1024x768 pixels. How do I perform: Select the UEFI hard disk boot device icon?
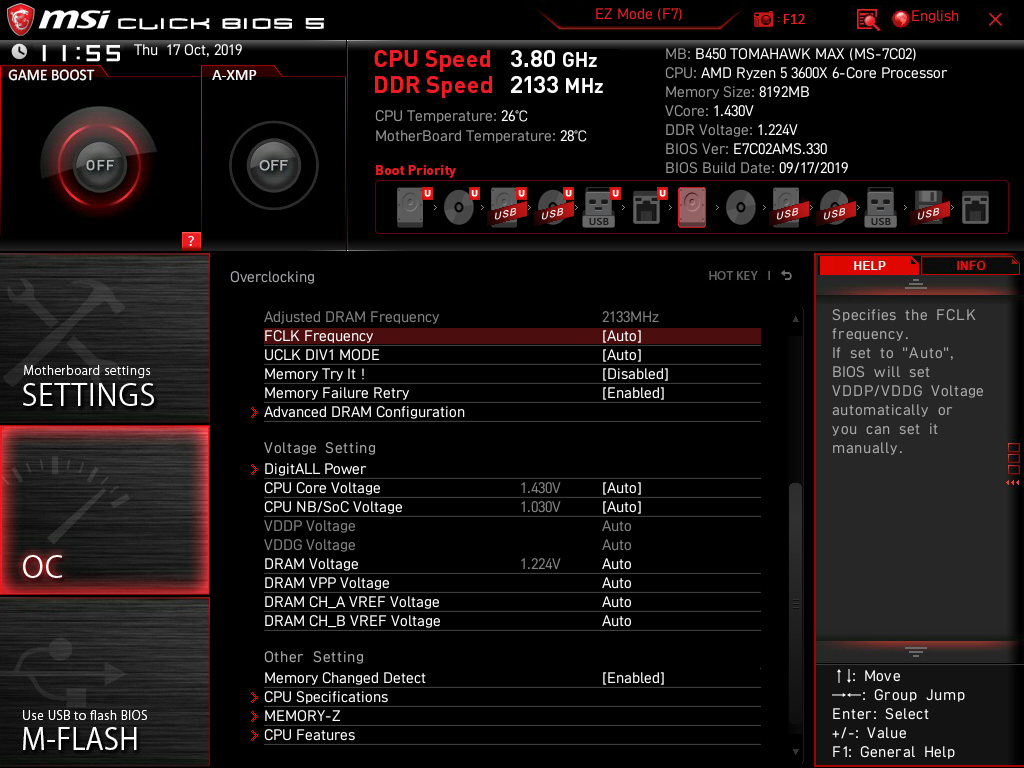point(413,208)
